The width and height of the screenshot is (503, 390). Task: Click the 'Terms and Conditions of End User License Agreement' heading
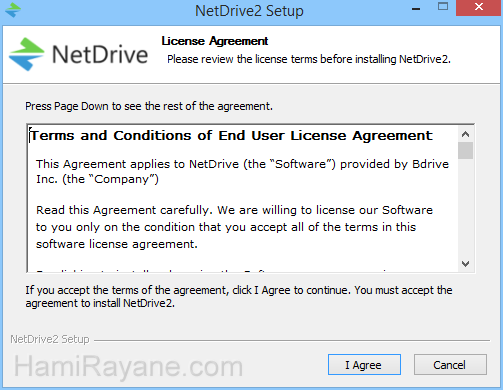[x=231, y=136]
